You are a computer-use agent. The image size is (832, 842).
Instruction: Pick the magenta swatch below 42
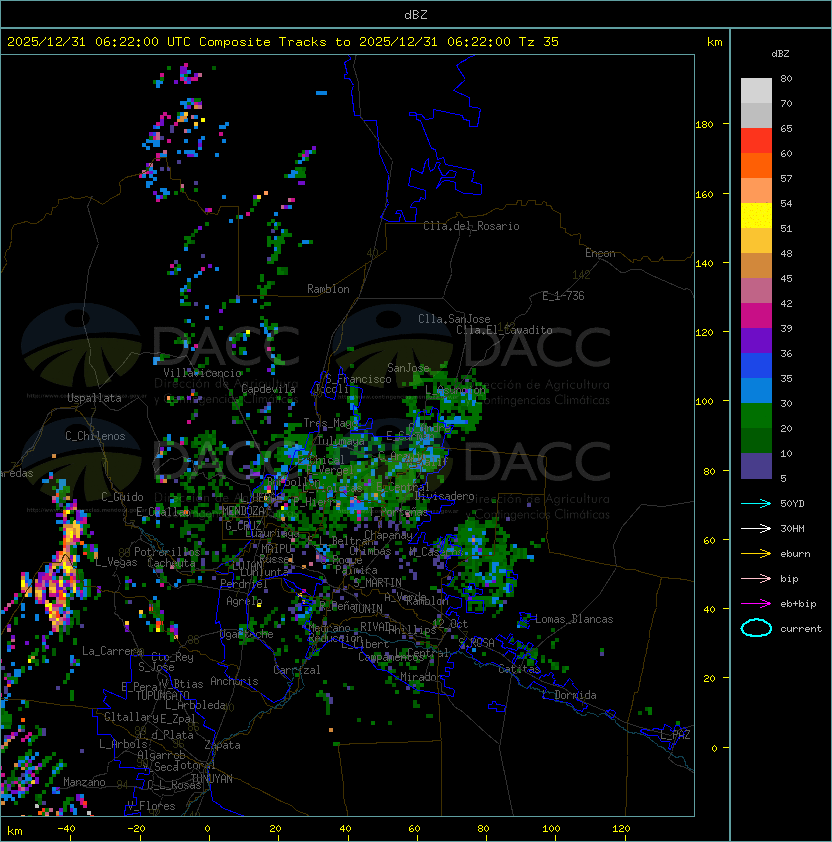[756, 316]
